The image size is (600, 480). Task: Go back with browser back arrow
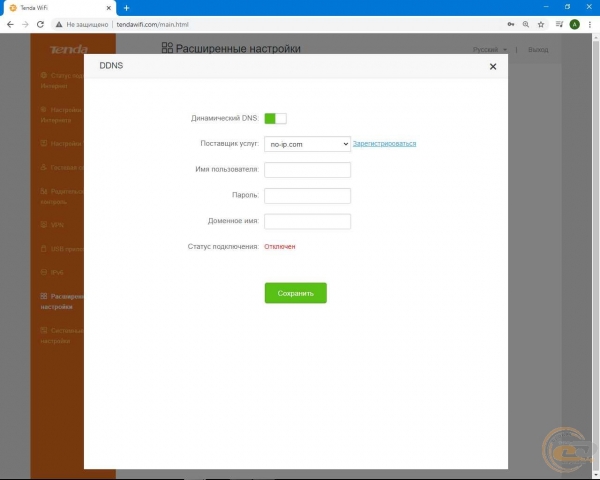point(10,24)
